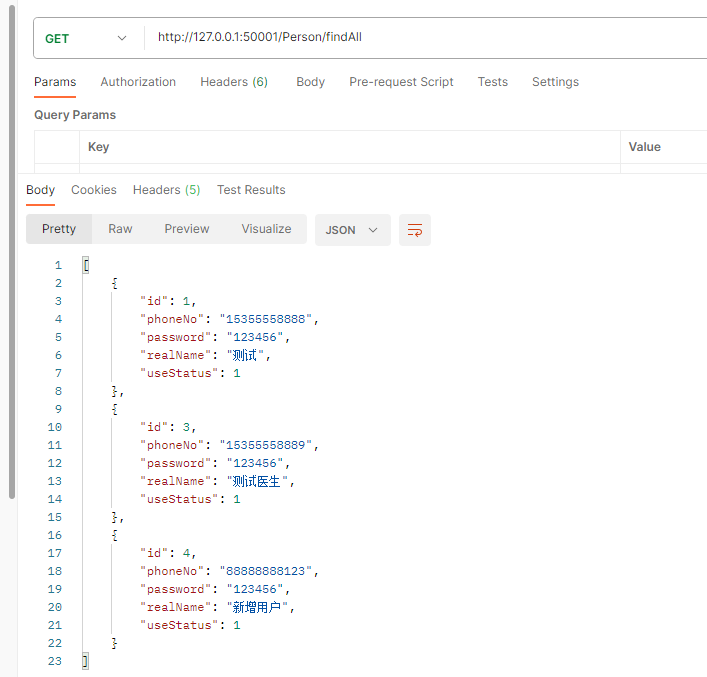Click the realName value "测试" on line 6

245,355
